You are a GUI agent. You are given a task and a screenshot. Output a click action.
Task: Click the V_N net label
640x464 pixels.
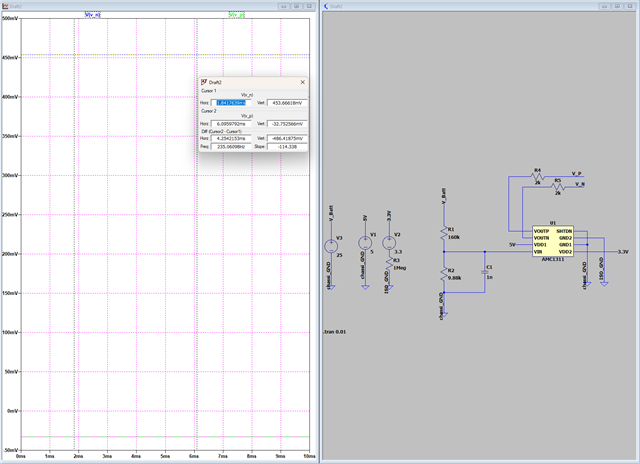coord(580,184)
